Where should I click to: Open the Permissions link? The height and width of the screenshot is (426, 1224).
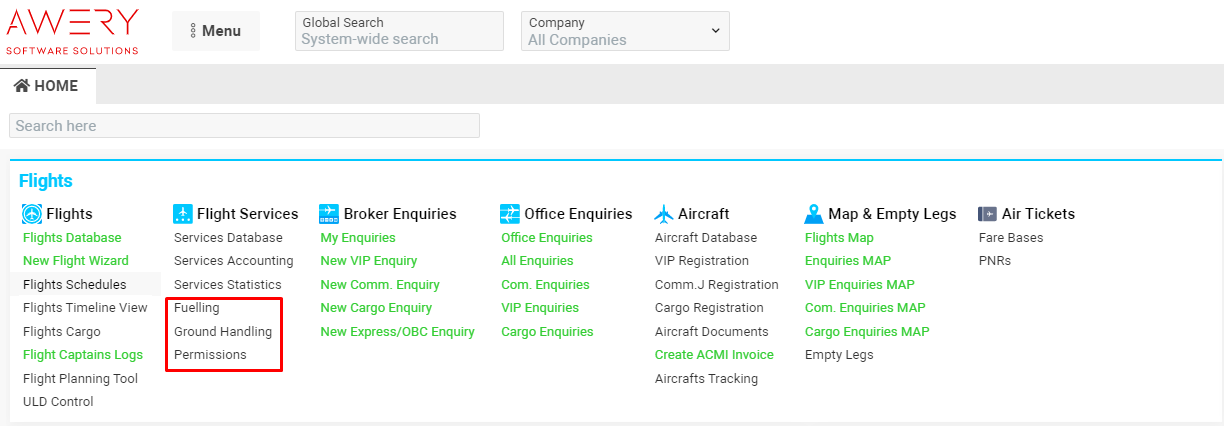[x=210, y=355]
